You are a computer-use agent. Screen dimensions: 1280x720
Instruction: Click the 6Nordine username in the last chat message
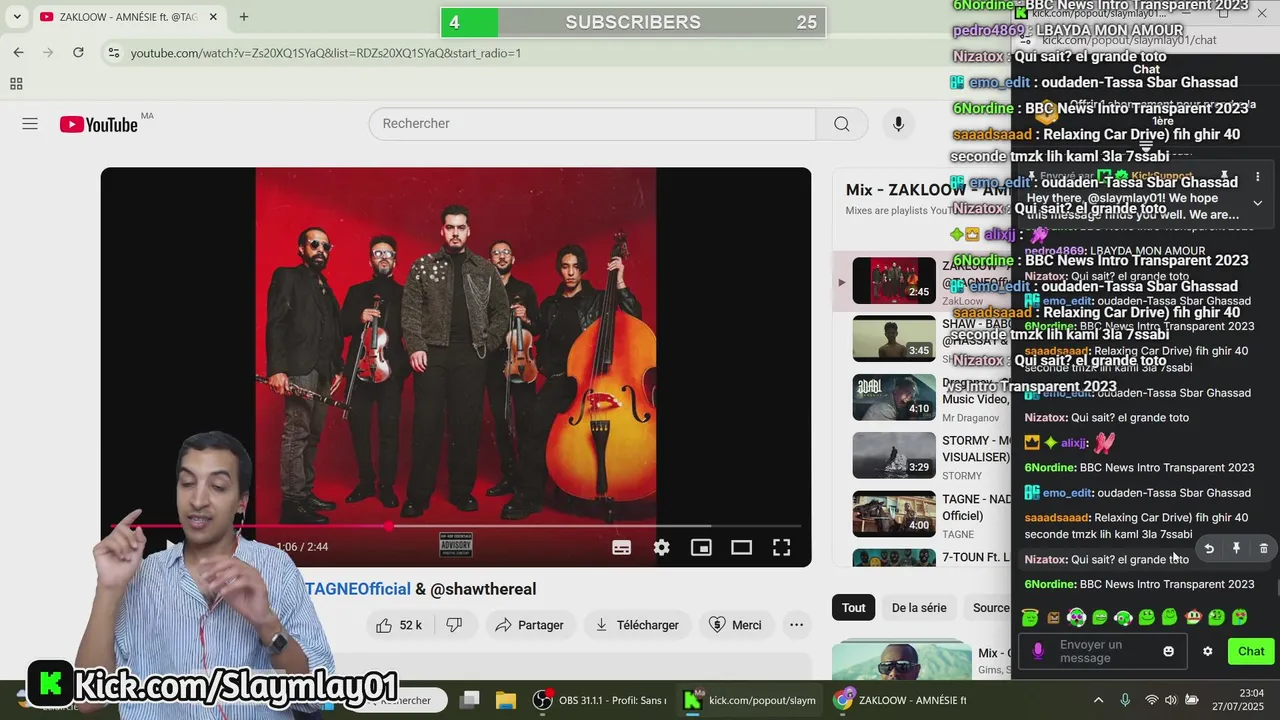pos(1050,584)
